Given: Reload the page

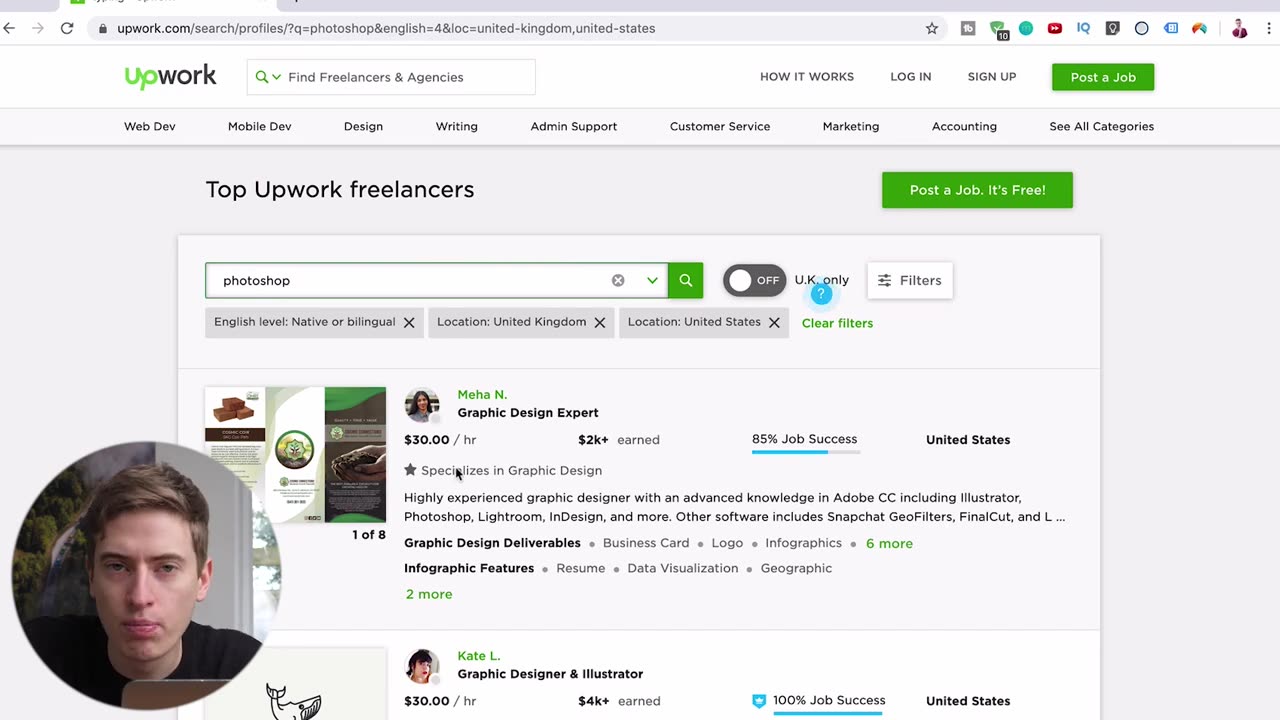Looking at the screenshot, I should coord(67,28).
